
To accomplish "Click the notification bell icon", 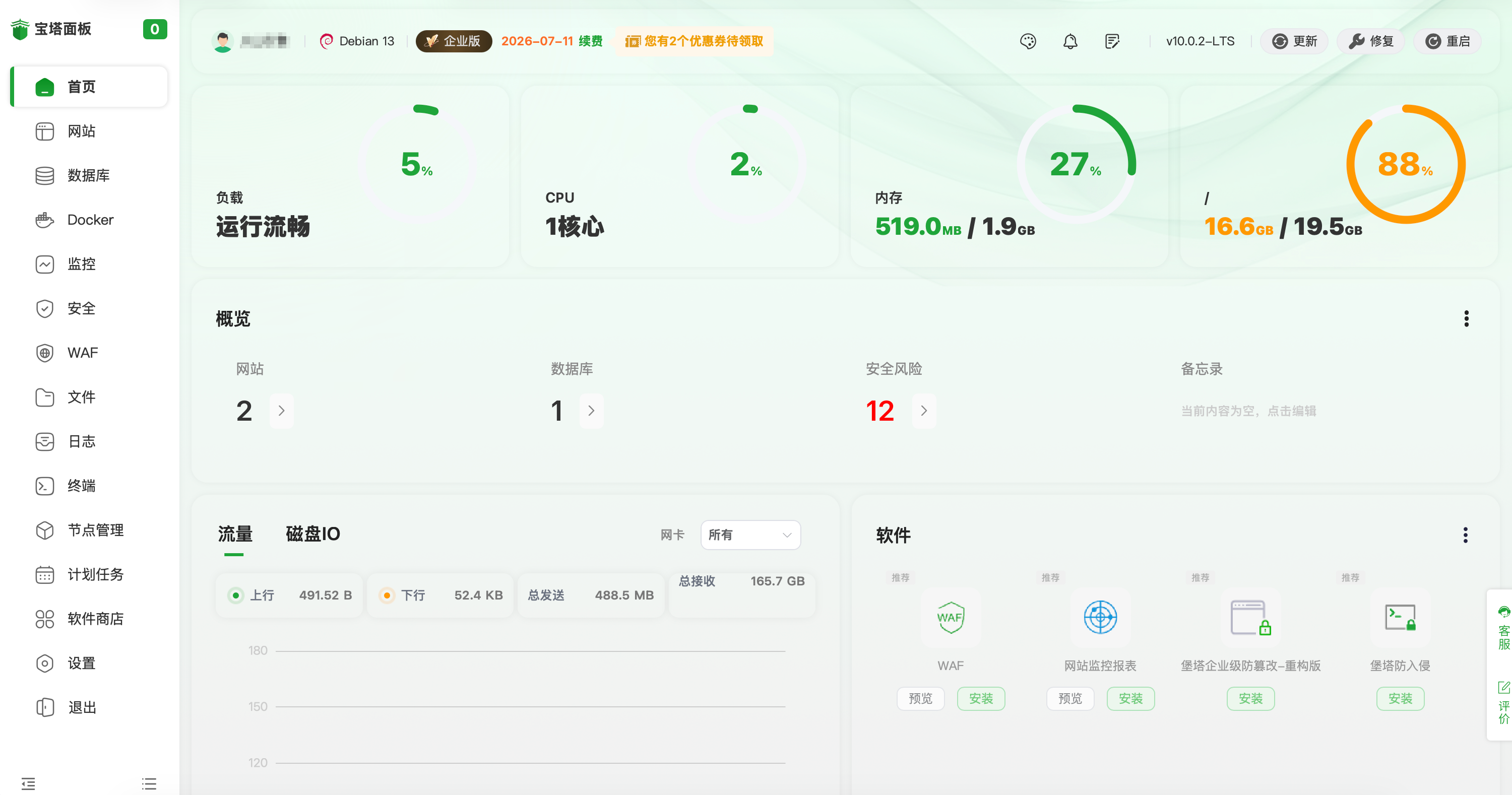I will pos(1070,41).
